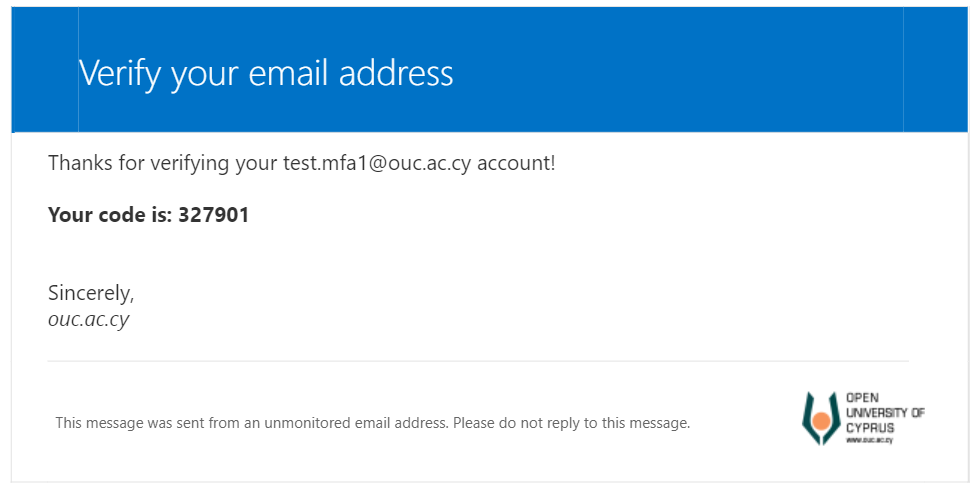The height and width of the screenshot is (489, 975).
Task: Click the 'Your code is:' label
Action: (x=110, y=215)
